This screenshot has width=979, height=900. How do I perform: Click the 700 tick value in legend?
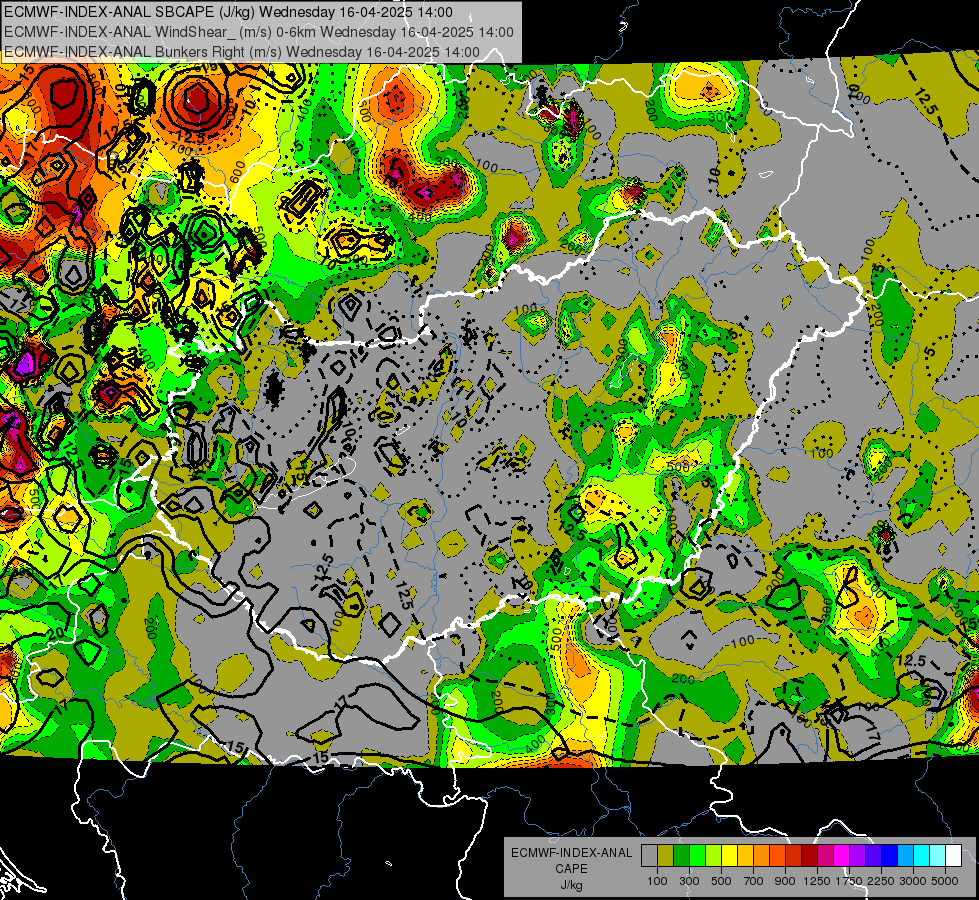point(754,881)
